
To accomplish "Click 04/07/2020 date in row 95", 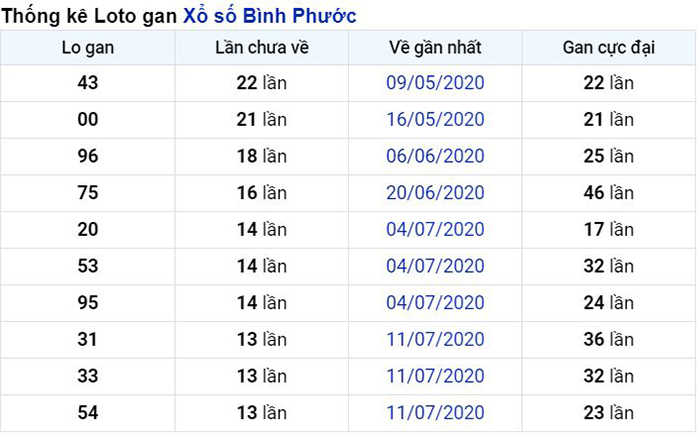I will click(x=435, y=303).
